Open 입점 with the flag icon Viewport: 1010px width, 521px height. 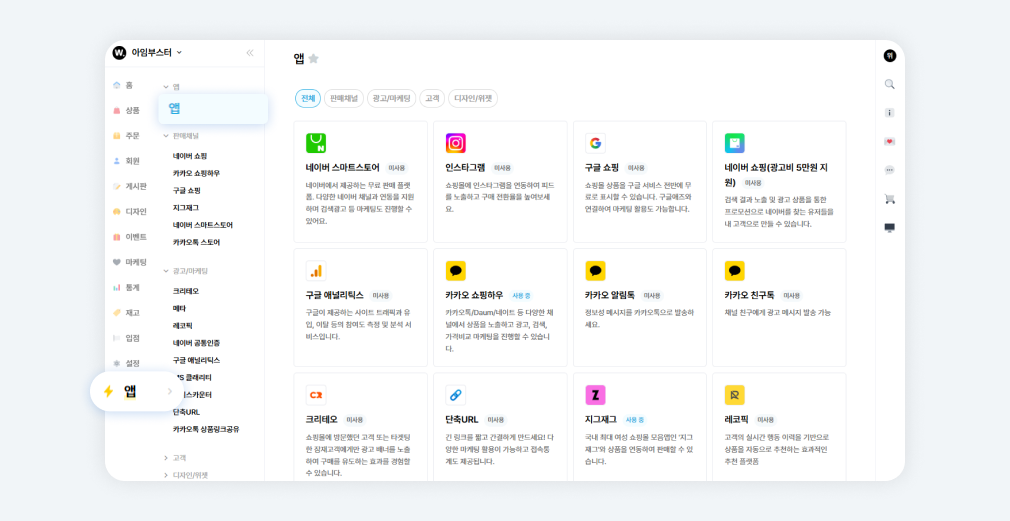point(126,337)
